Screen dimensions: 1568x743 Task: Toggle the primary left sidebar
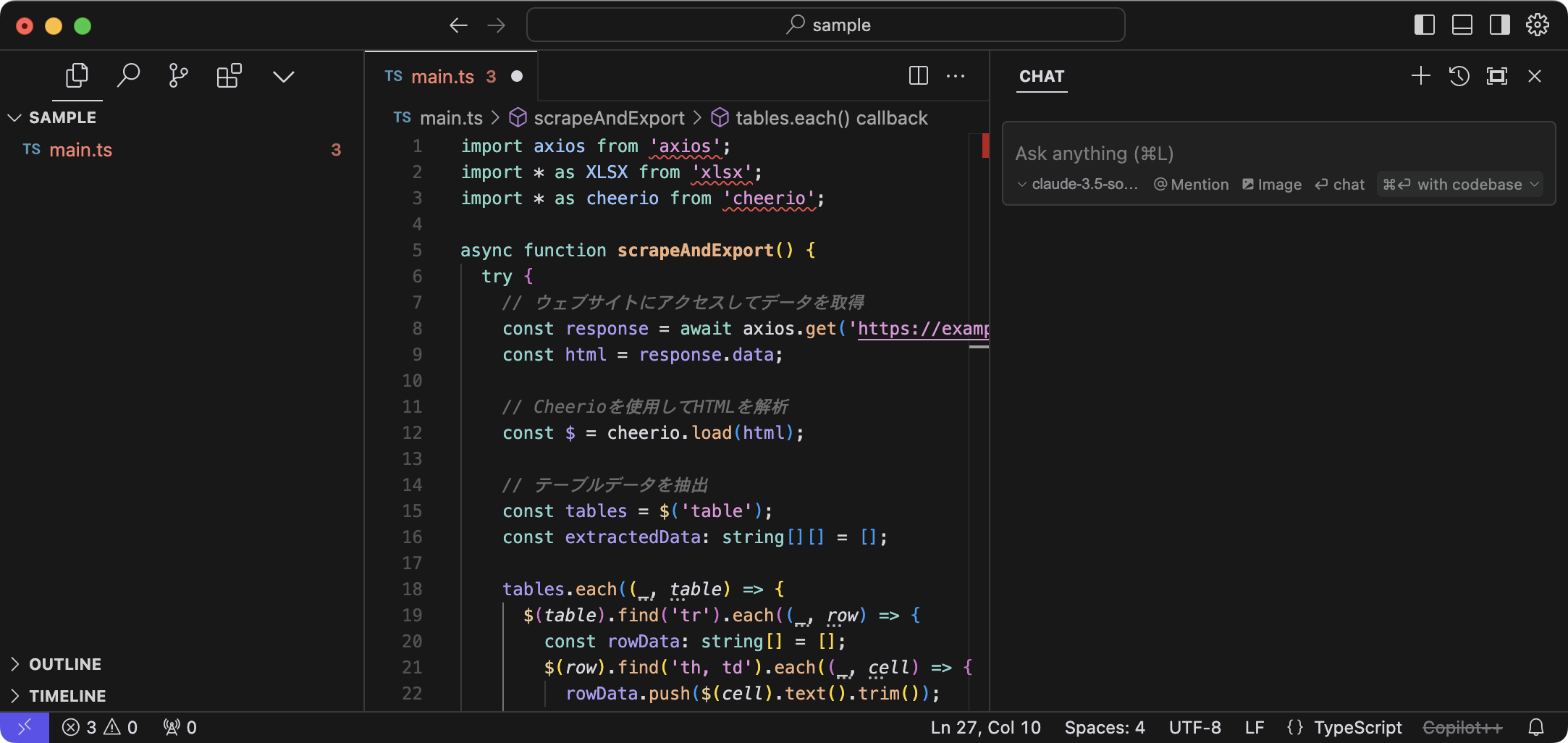[1424, 25]
